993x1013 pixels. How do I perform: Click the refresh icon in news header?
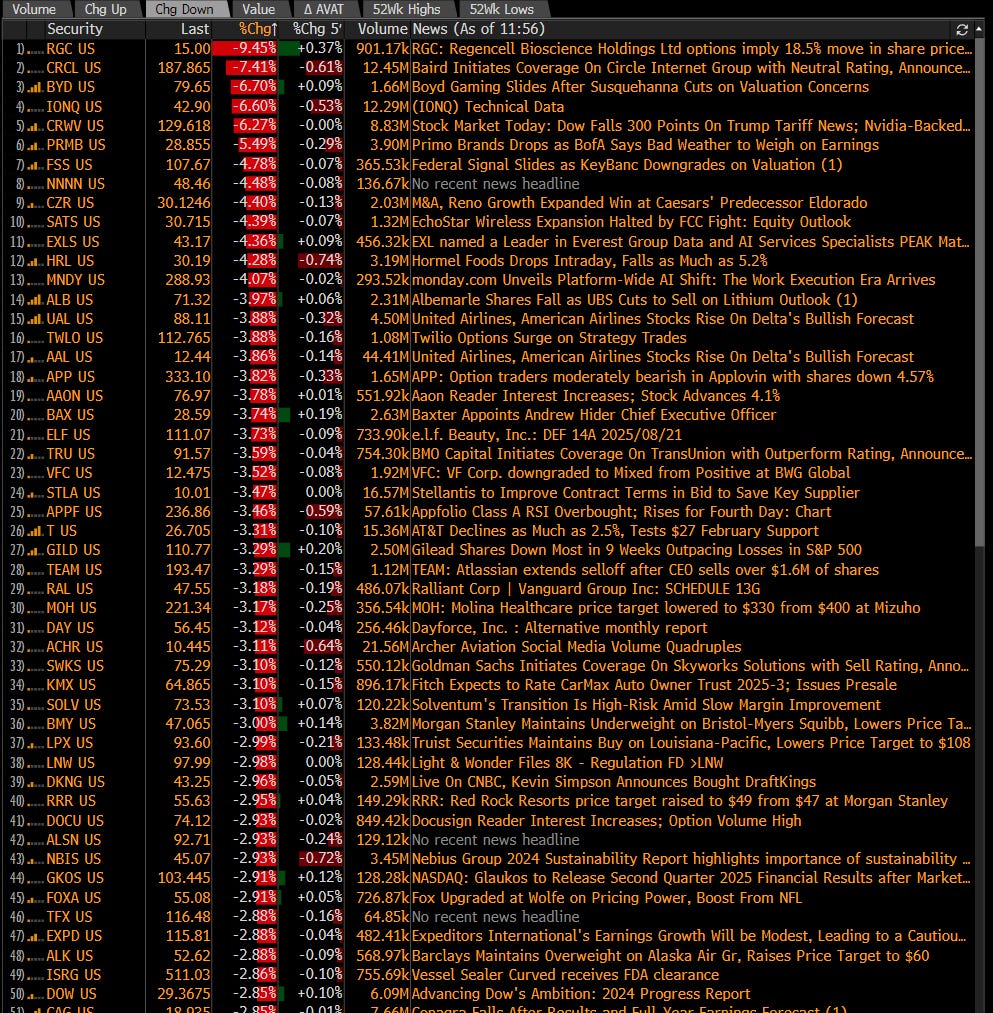coord(961,30)
